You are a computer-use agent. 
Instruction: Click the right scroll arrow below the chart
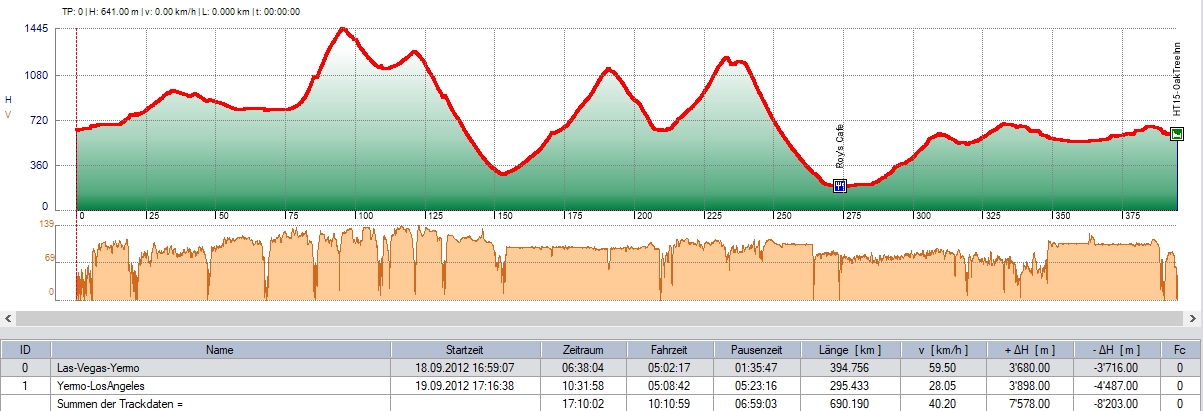tap(1195, 318)
